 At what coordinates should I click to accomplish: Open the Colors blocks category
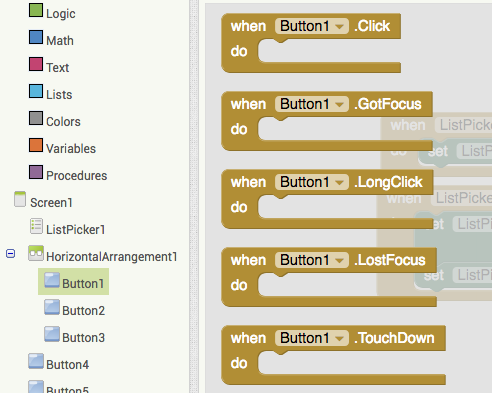pos(63,122)
